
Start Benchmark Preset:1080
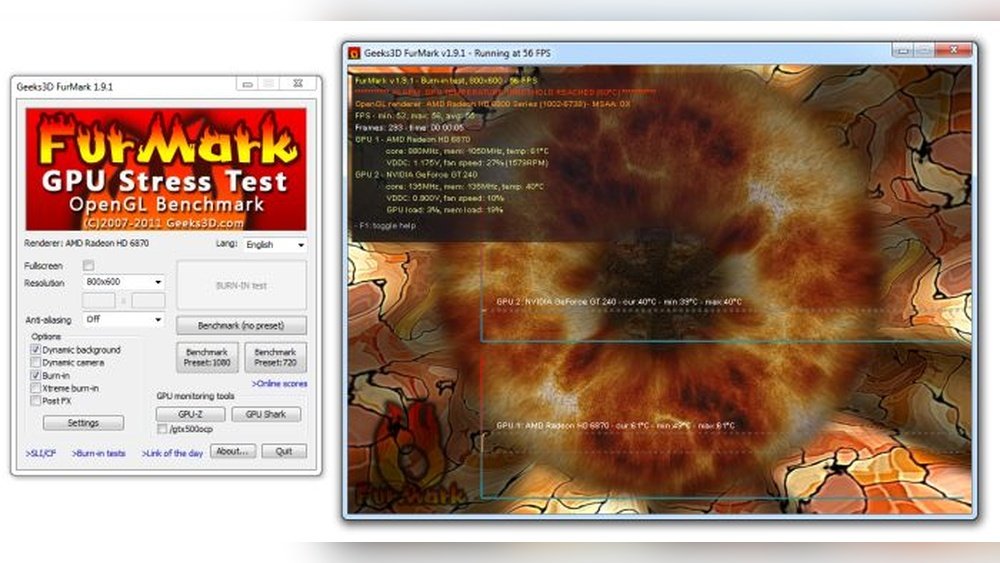(207, 358)
